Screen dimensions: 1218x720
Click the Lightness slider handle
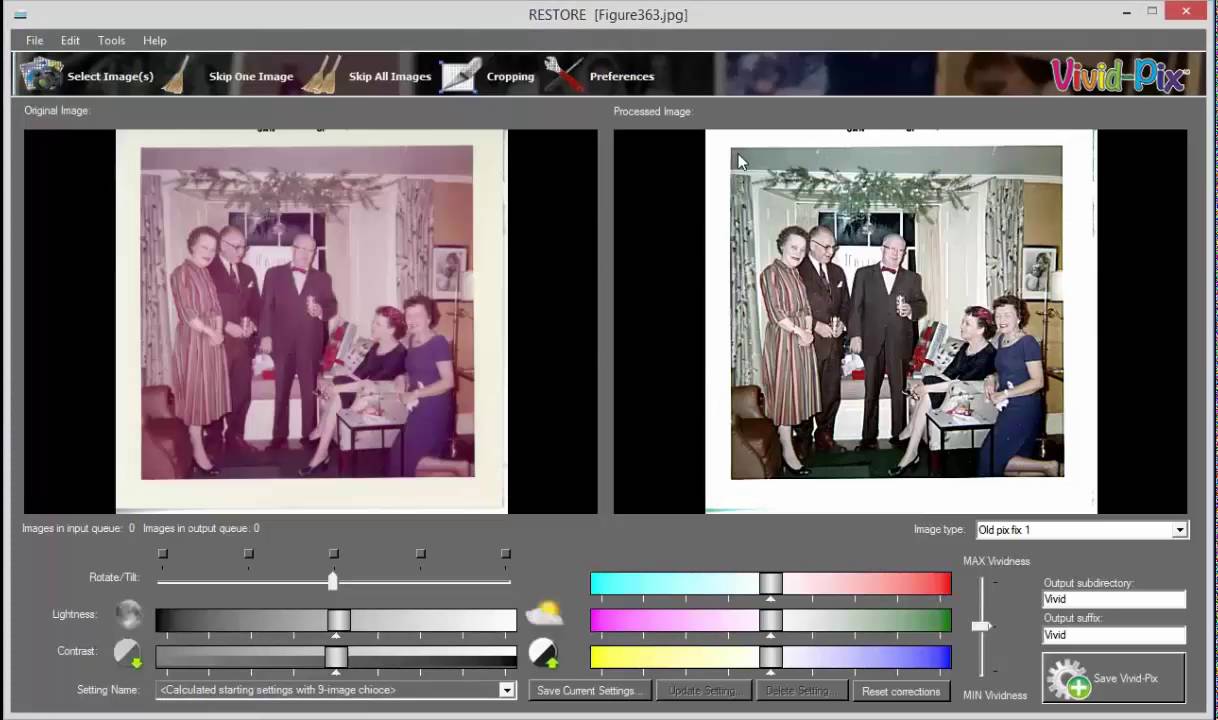coord(339,620)
